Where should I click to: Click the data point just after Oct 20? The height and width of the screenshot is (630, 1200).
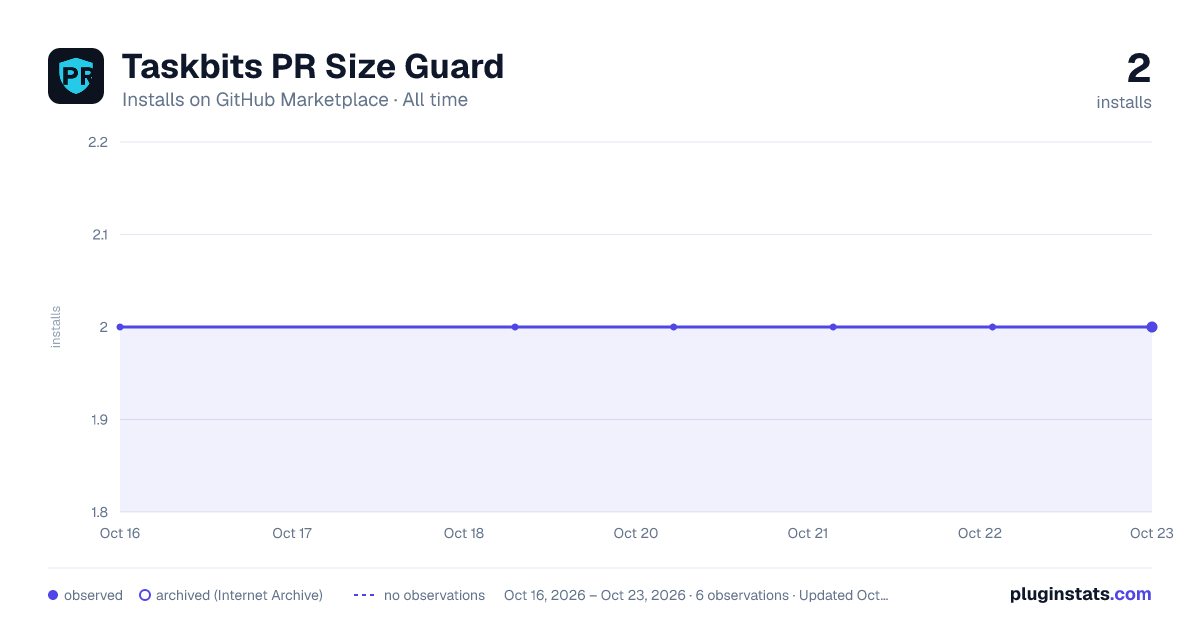[674, 327]
